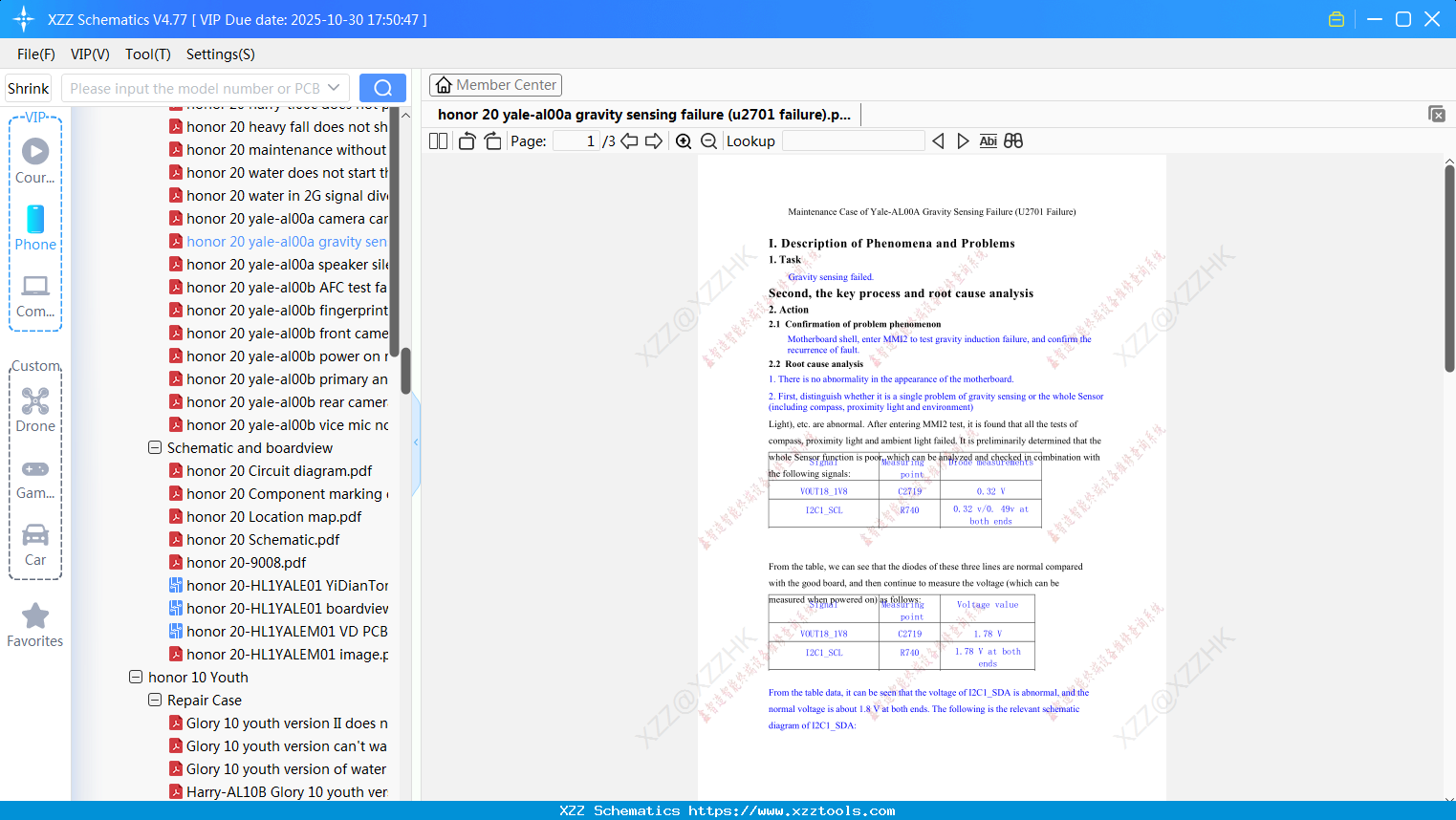Click the XZZ Schematics app logo
The width and height of the screenshot is (1456, 820).
(x=23, y=19)
